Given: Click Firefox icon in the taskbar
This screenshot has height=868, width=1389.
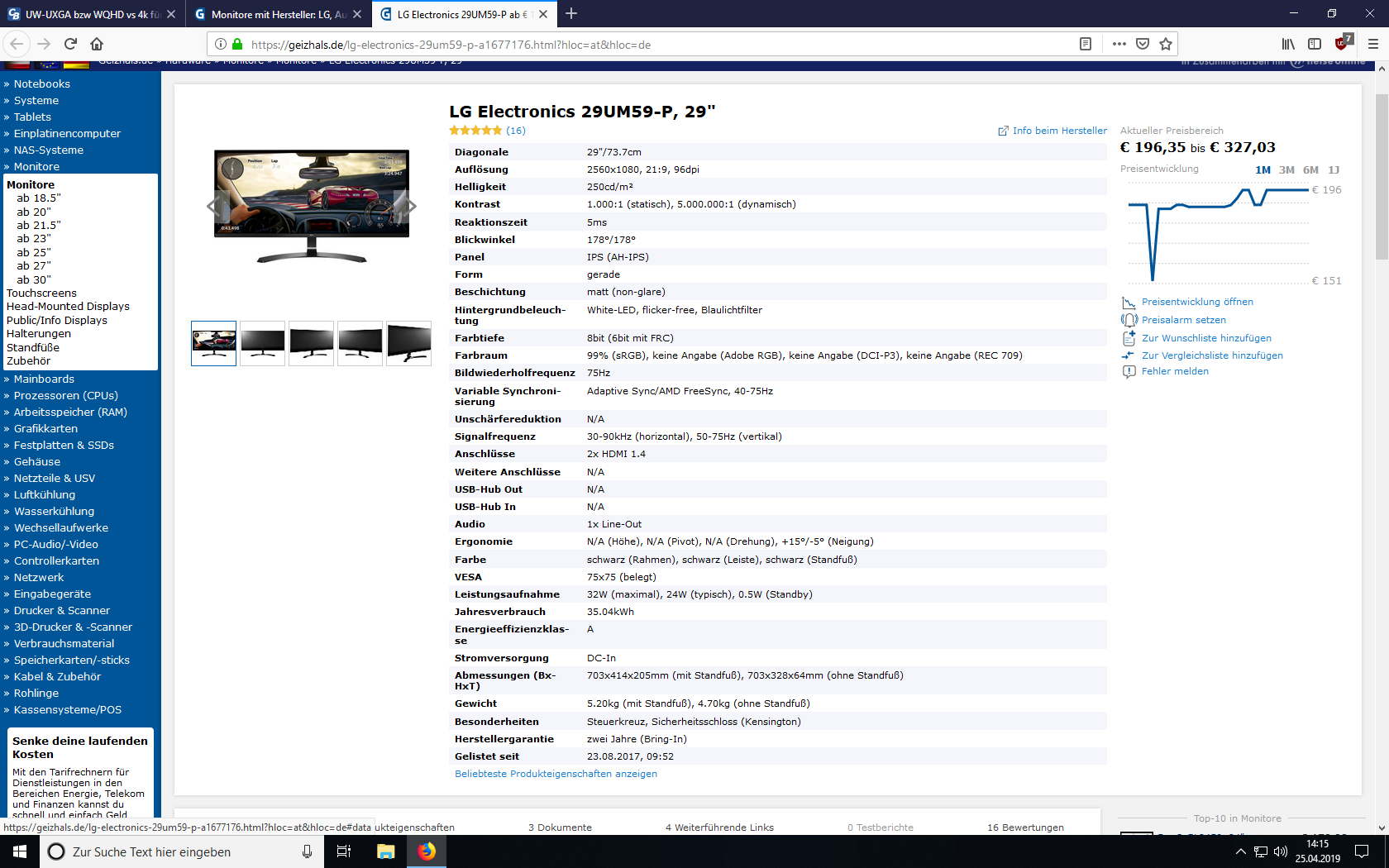Looking at the screenshot, I should pos(427,851).
